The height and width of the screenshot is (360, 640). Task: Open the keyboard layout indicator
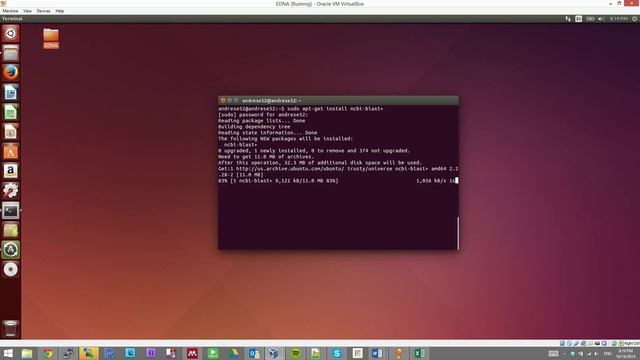point(578,19)
